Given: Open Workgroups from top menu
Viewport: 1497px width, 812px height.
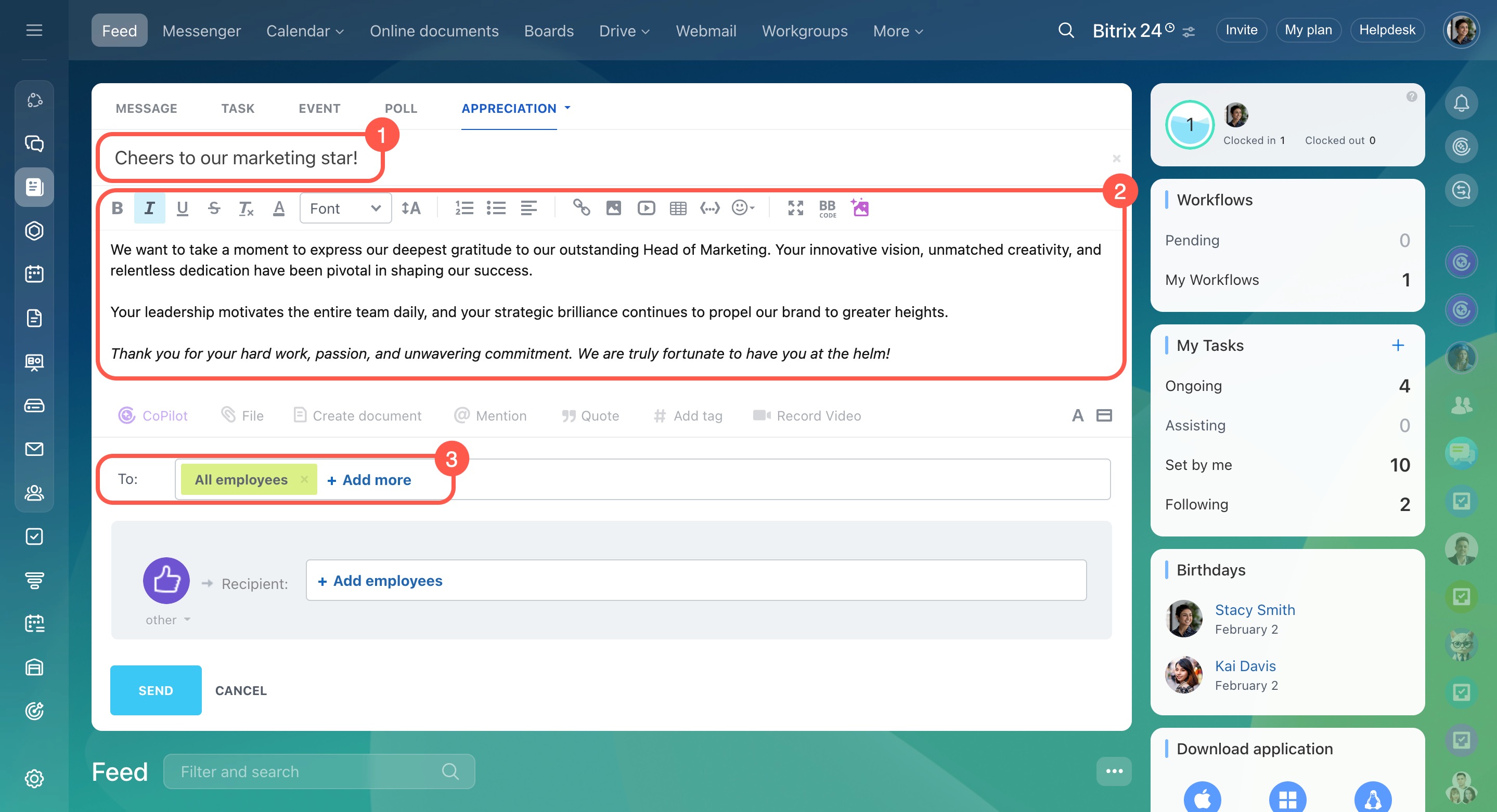Looking at the screenshot, I should 804,31.
